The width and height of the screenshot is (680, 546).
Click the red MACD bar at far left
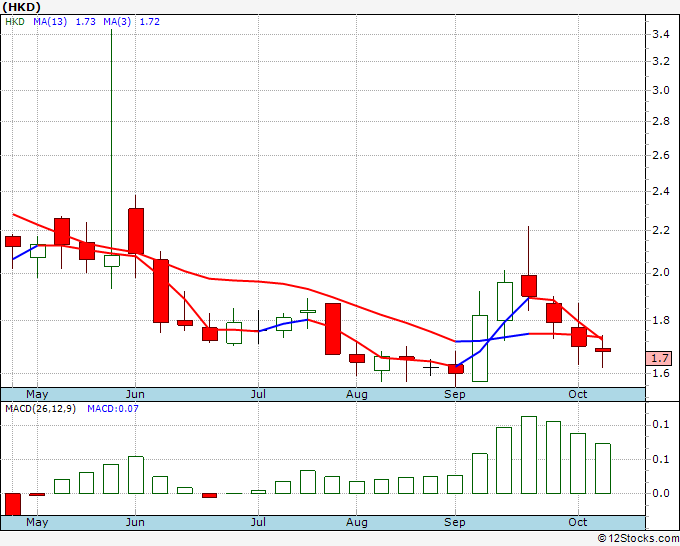click(x=13, y=504)
